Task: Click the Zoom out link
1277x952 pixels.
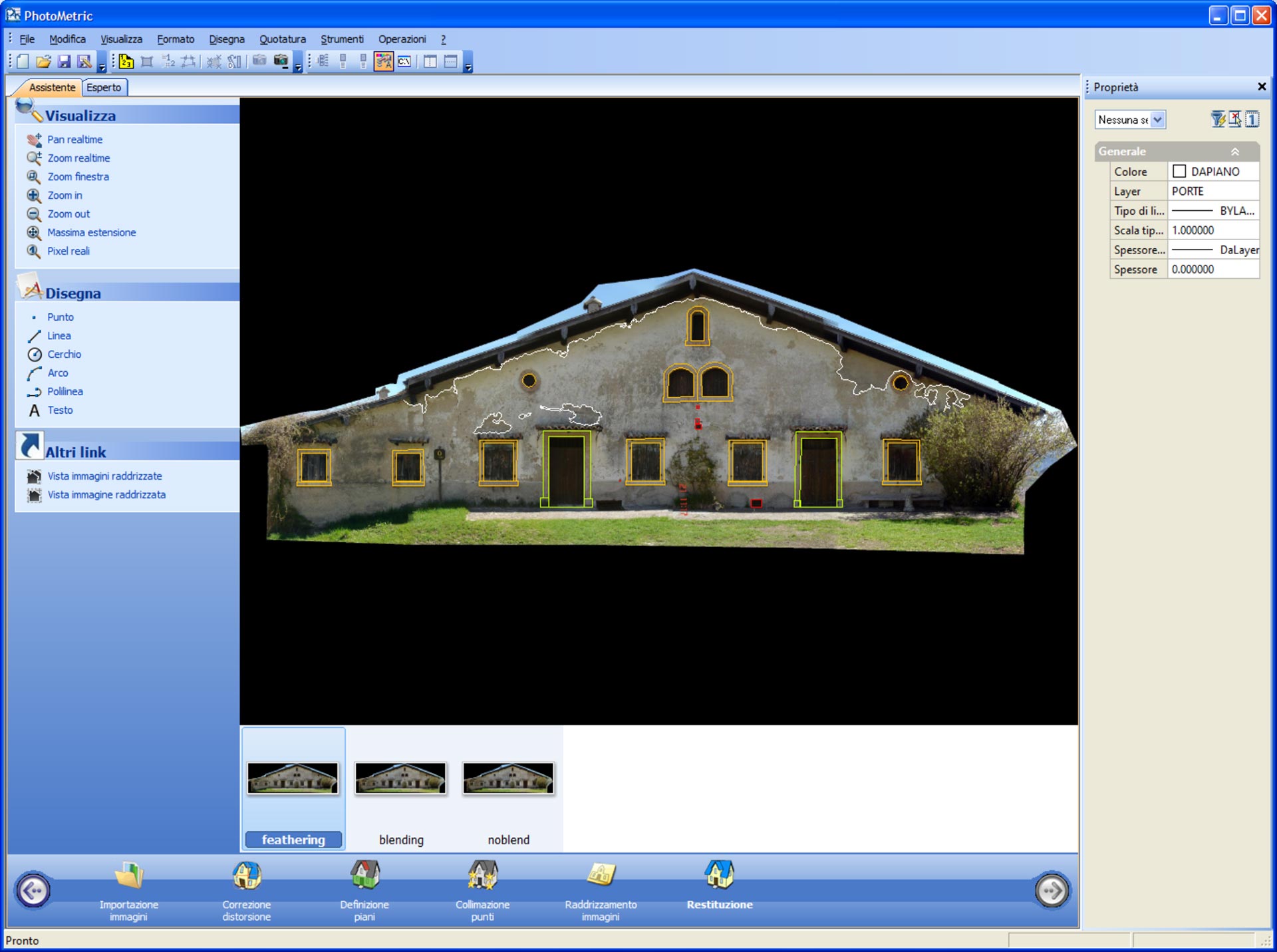Action: click(69, 214)
